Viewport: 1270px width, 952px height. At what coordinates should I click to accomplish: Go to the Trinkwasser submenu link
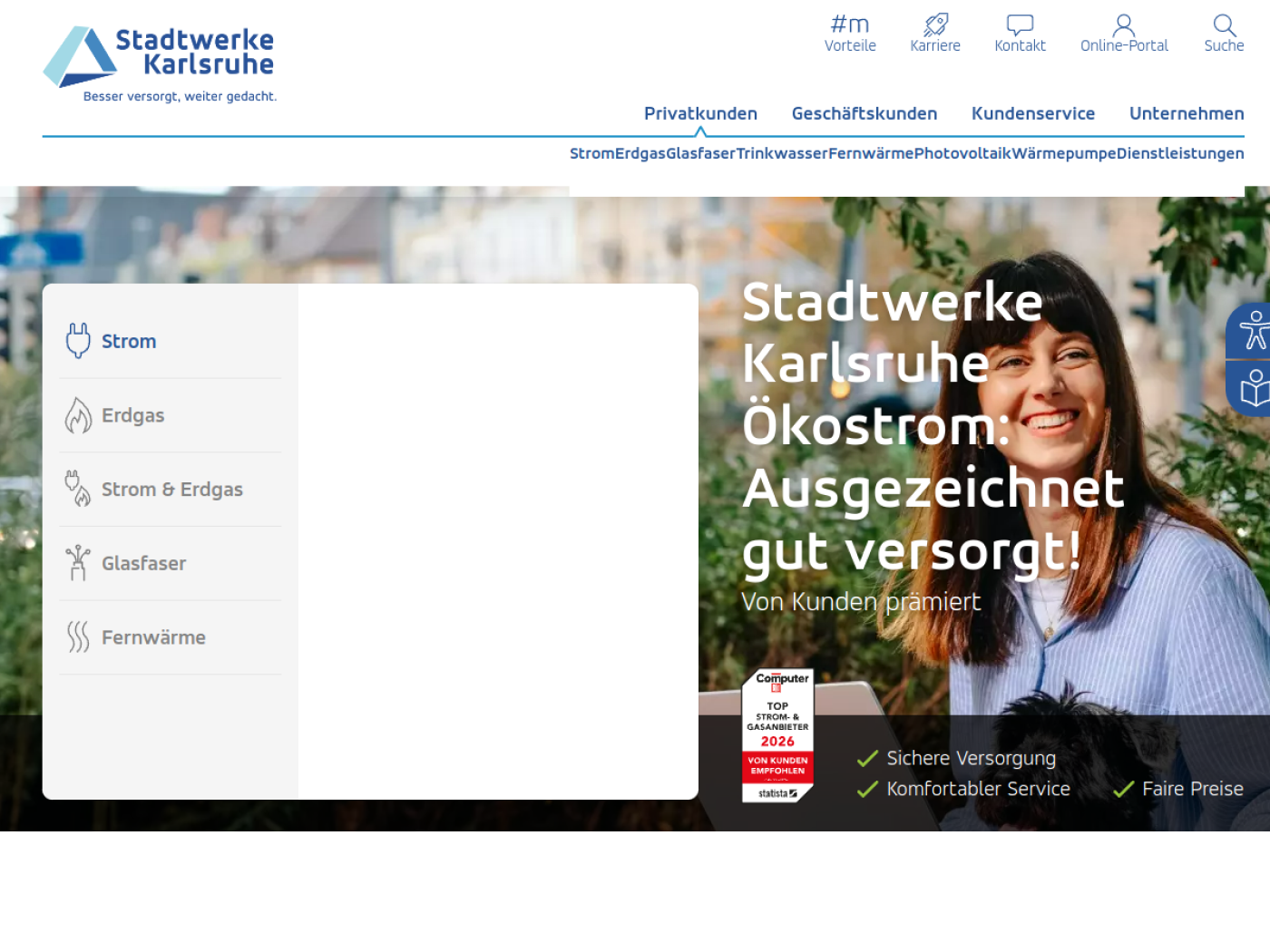(x=782, y=153)
